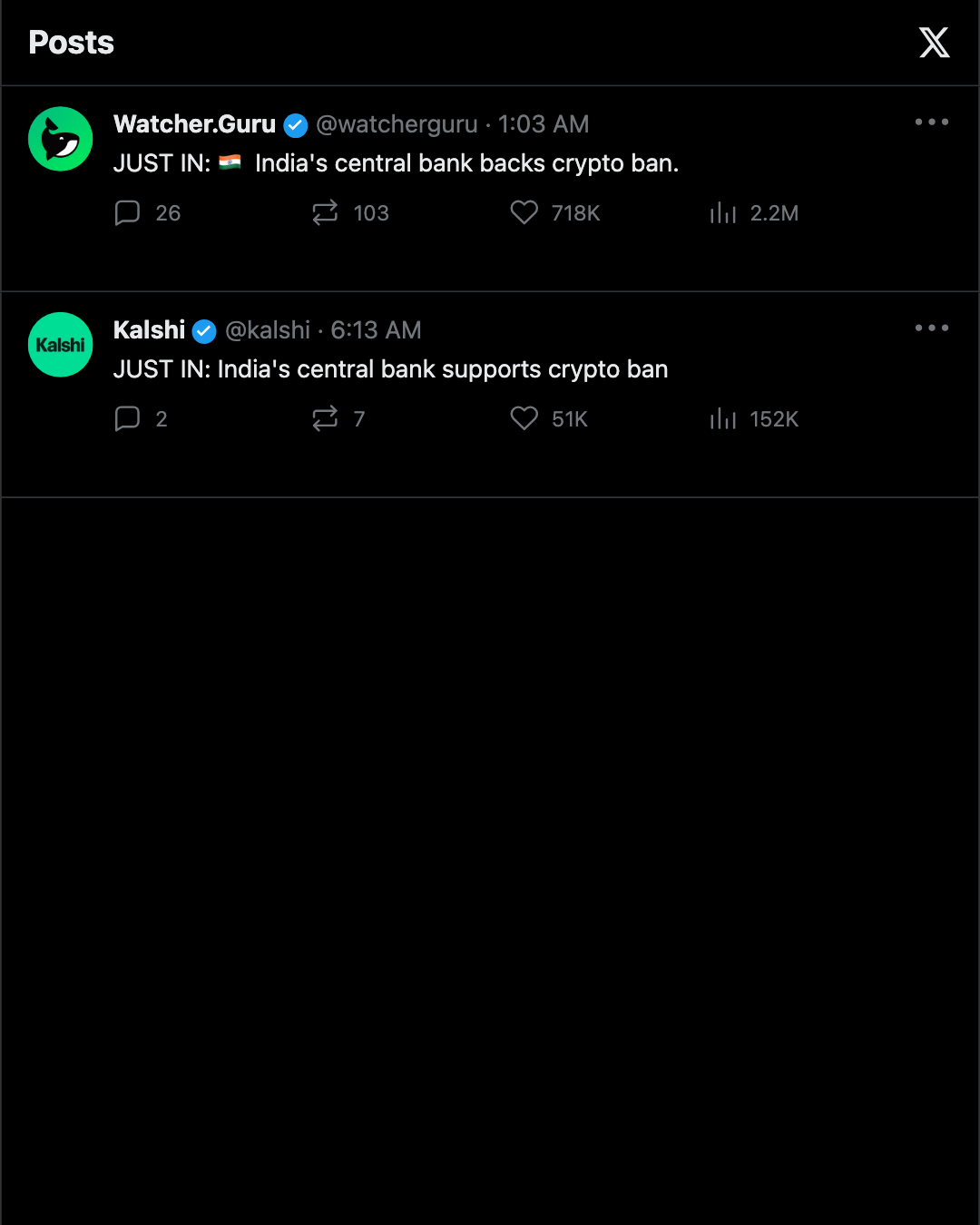Screen dimensions: 980x1225
Task: Reply to the Watcher.Guru post
Action: coord(127,213)
